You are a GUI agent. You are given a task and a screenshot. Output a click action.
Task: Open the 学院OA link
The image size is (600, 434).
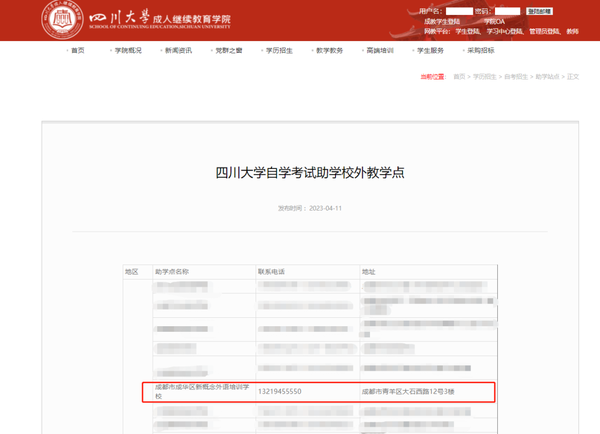tap(494, 21)
